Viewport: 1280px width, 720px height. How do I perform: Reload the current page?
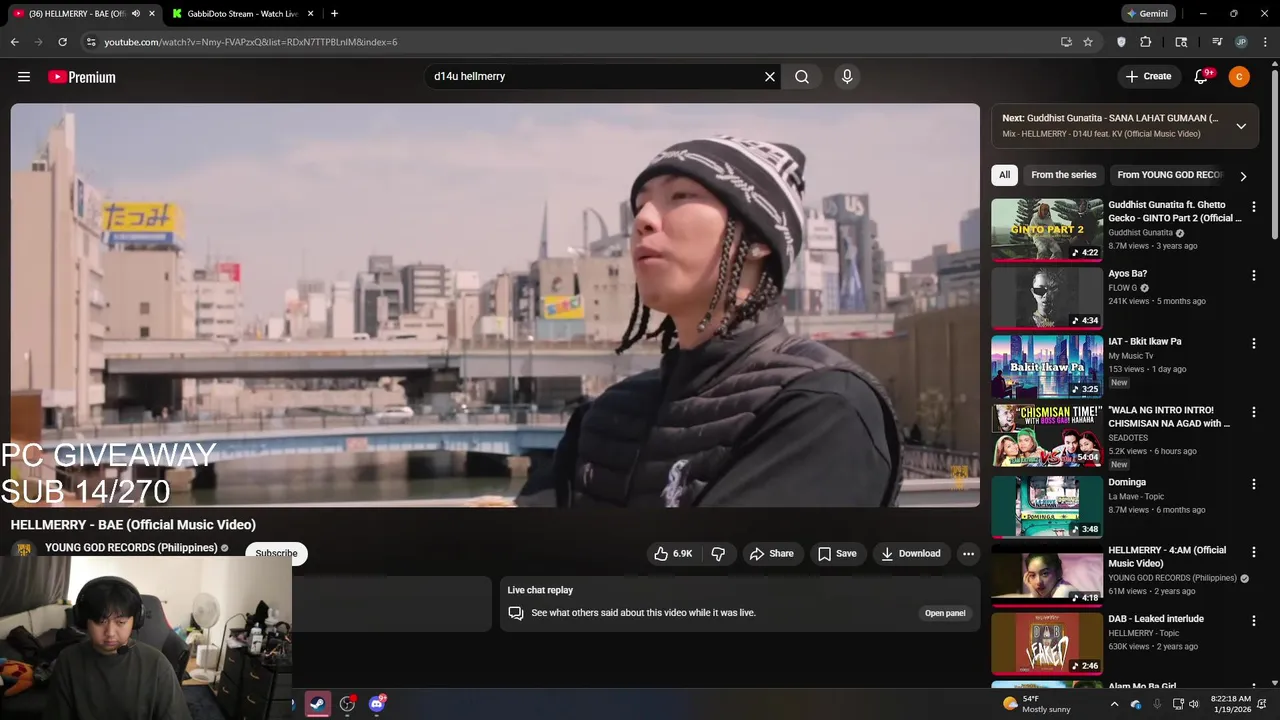tap(62, 42)
